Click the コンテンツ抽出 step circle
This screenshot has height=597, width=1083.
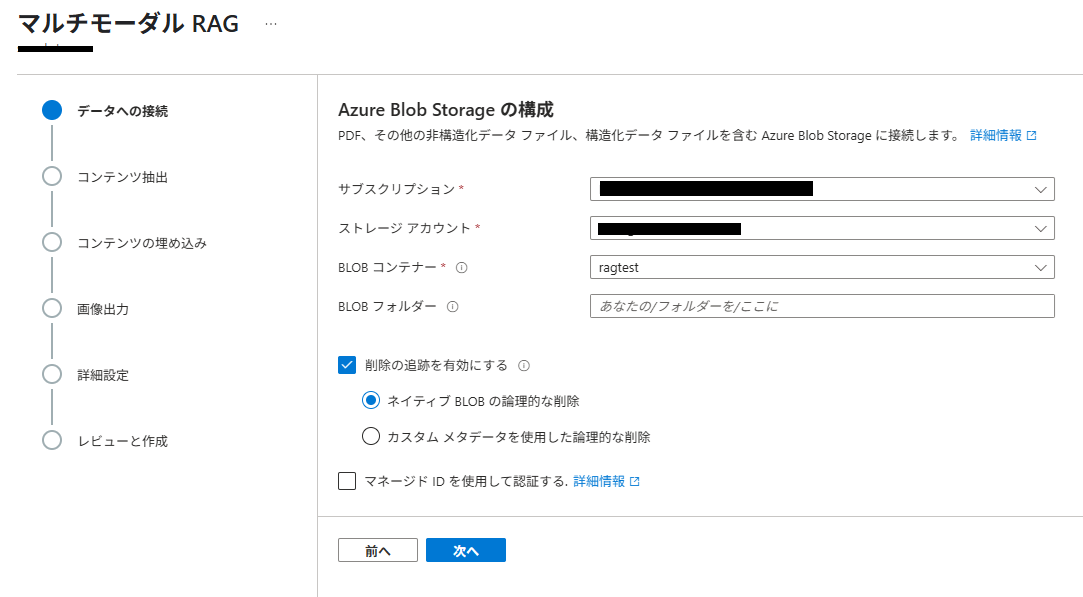pos(52,176)
